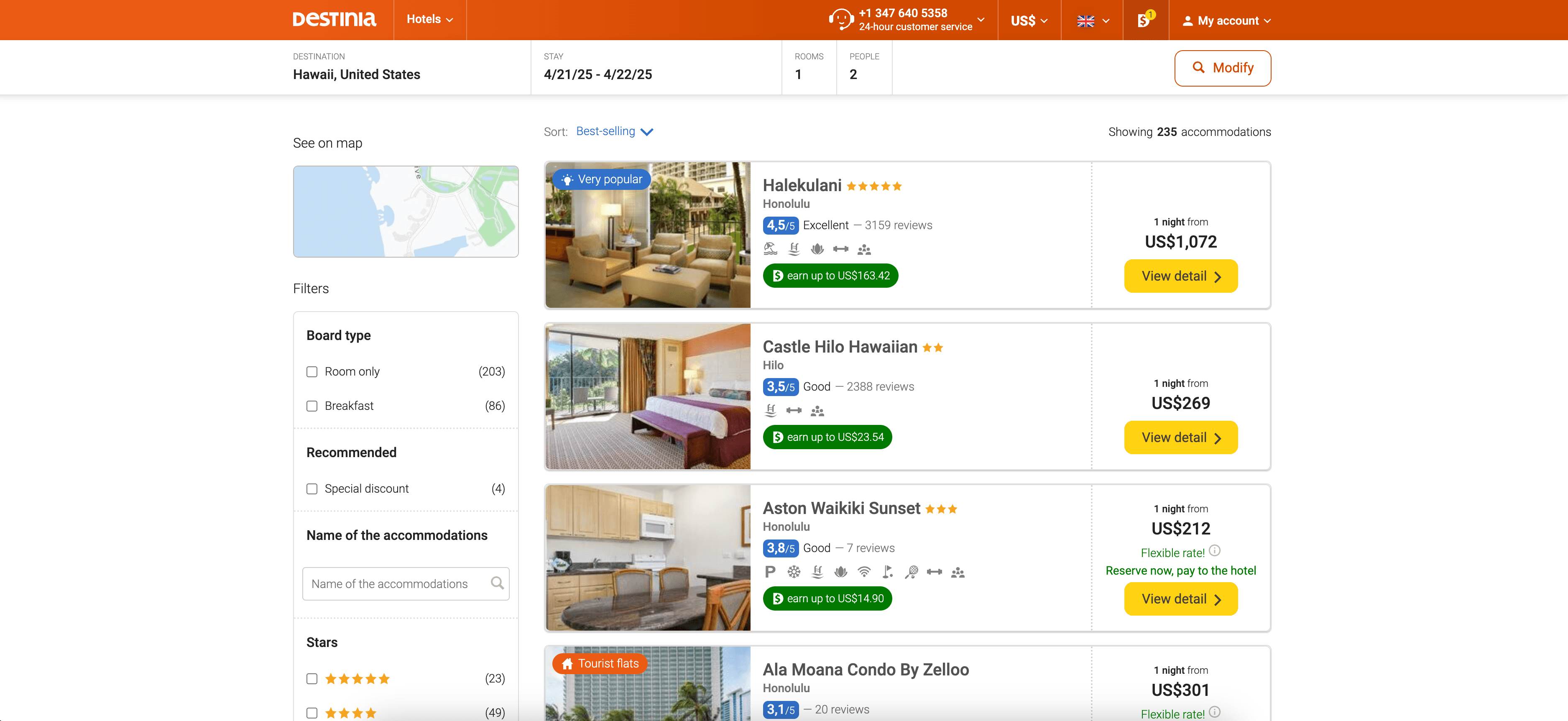Click the Halekulani 4,5/5 rating badge
Image resolution: width=1568 pixels, height=721 pixels.
point(780,225)
